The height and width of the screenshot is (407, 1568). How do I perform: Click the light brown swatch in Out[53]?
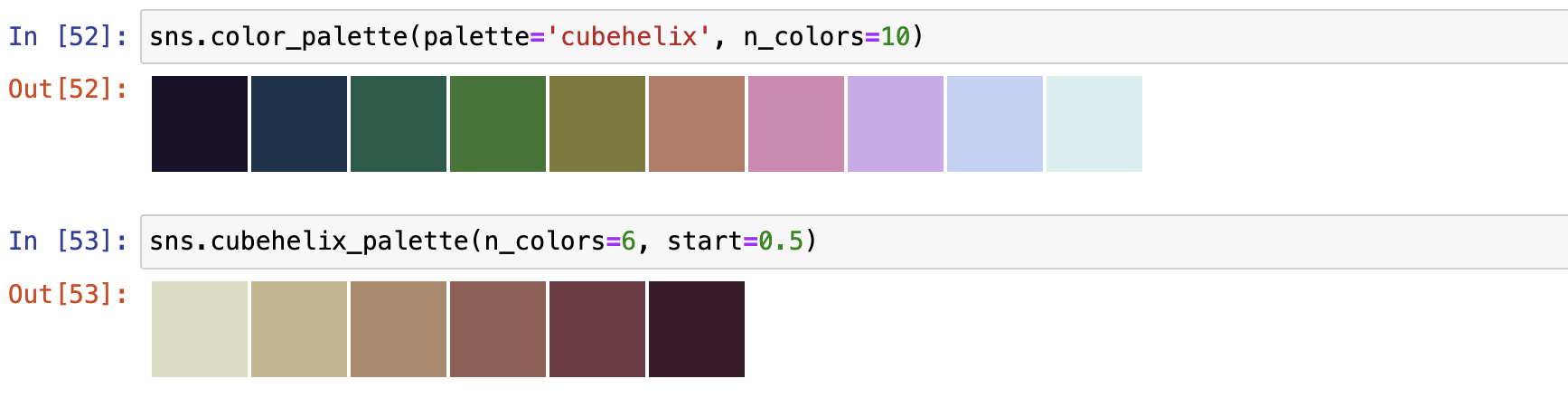[x=399, y=329]
